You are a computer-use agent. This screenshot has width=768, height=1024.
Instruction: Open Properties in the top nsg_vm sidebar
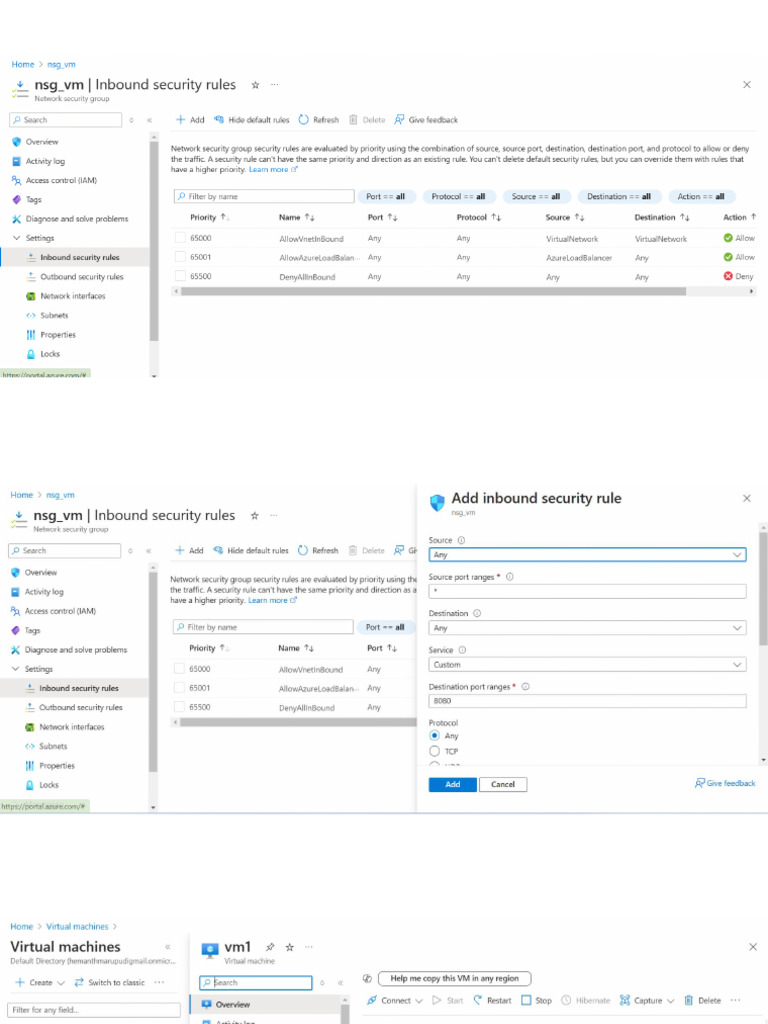[58, 334]
